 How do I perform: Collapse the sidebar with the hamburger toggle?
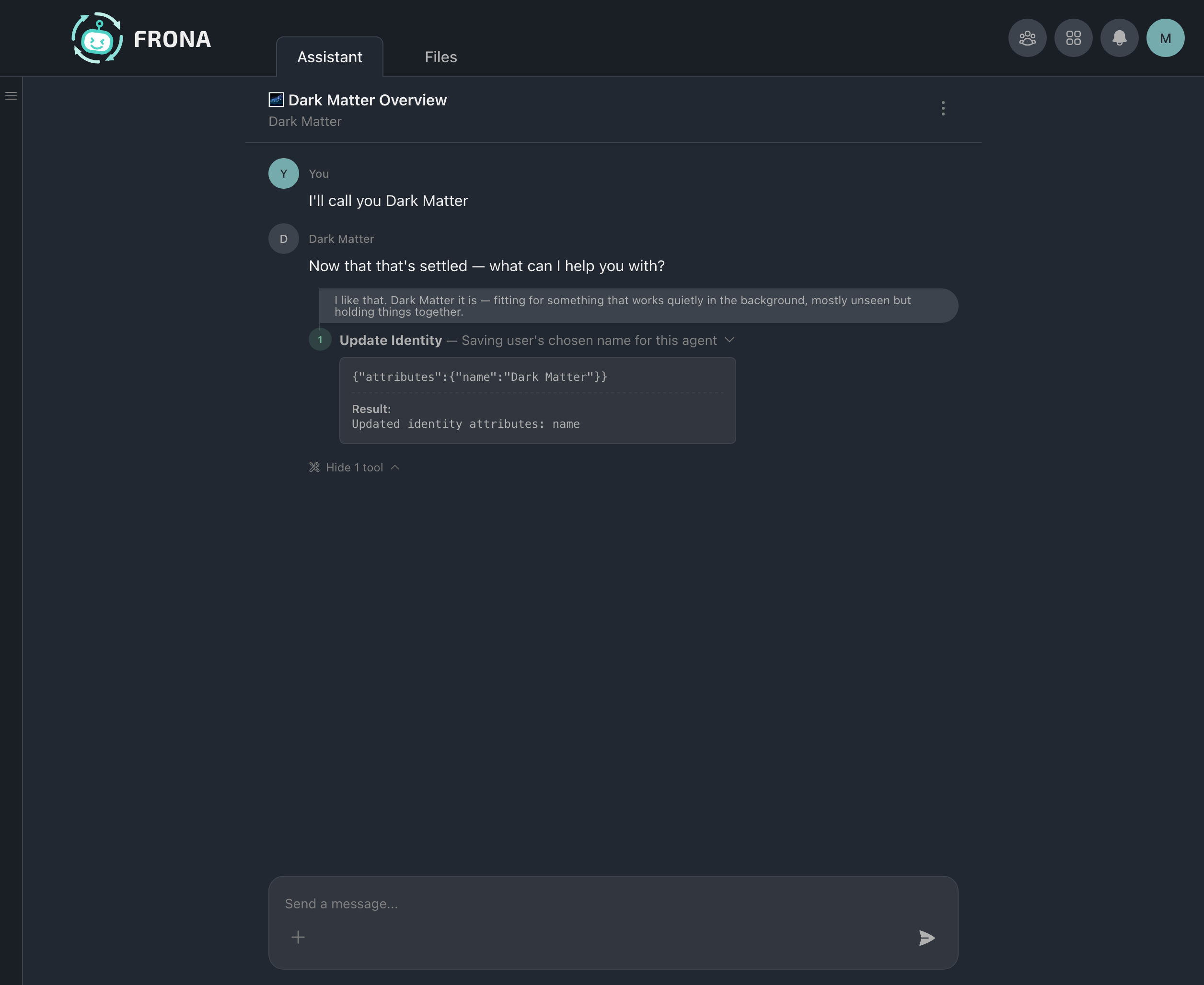11,95
